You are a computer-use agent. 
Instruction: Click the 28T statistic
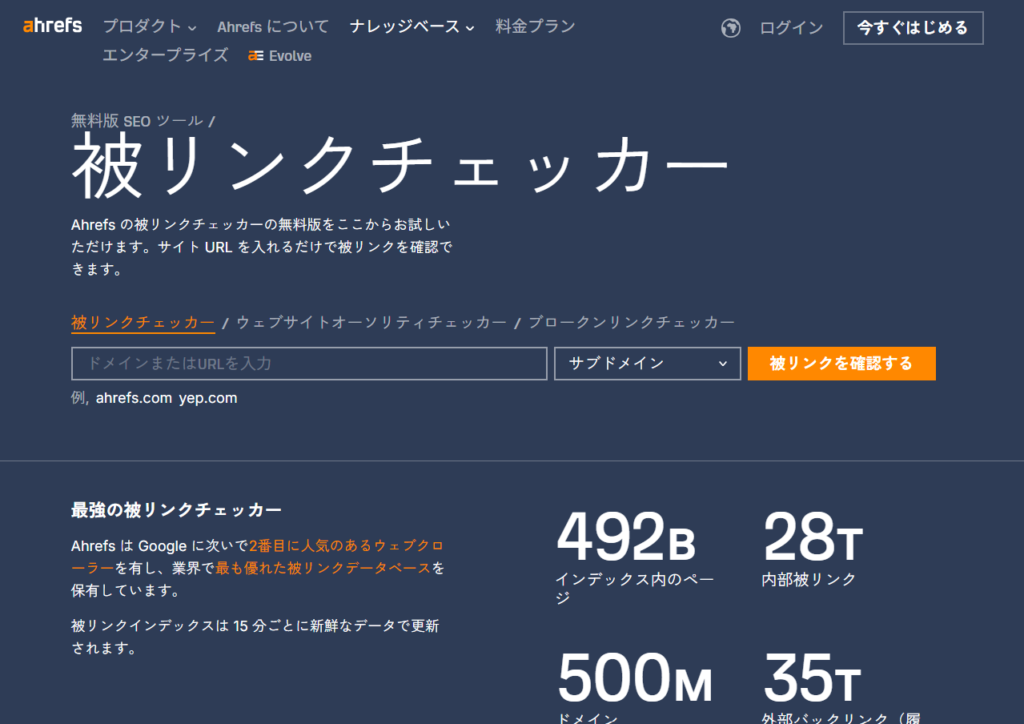tap(812, 537)
